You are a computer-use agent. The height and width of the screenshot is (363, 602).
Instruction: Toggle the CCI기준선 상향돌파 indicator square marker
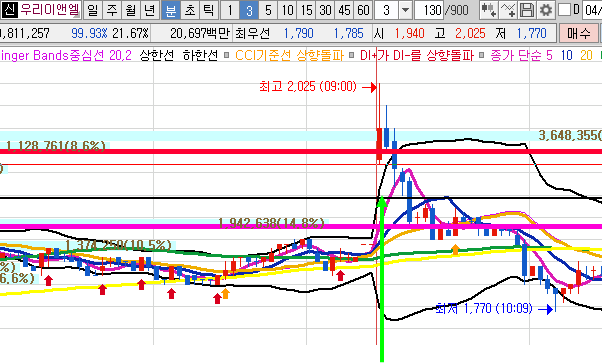pos(227,55)
